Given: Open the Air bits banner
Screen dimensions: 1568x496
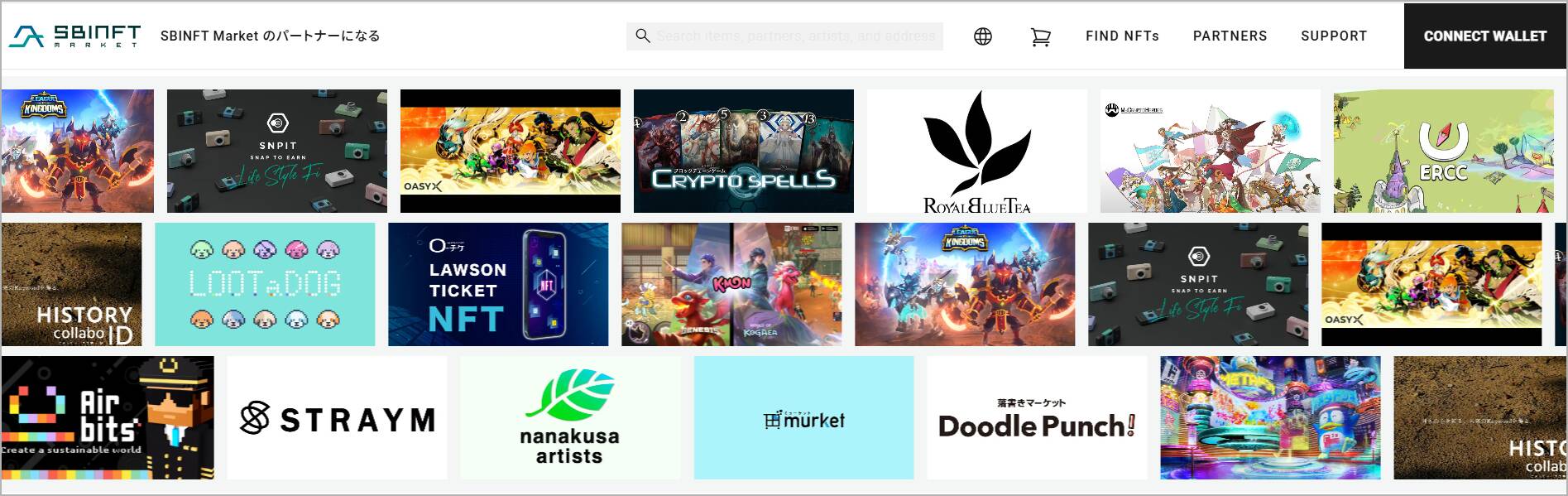Looking at the screenshot, I should click(x=108, y=417).
